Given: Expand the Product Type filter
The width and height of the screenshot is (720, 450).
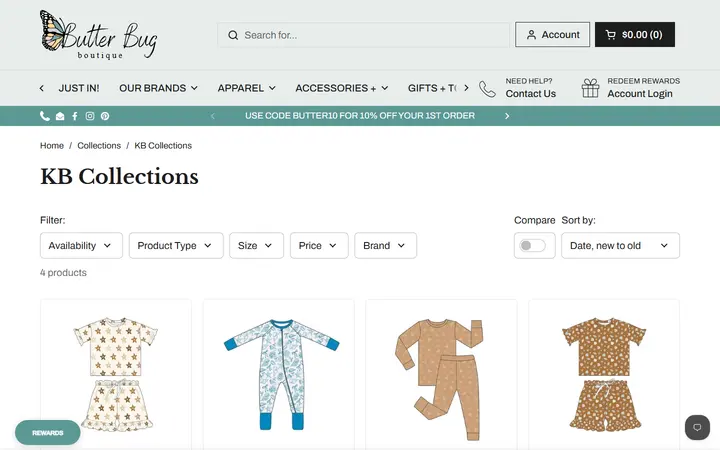Looking at the screenshot, I should pyautogui.click(x=176, y=246).
